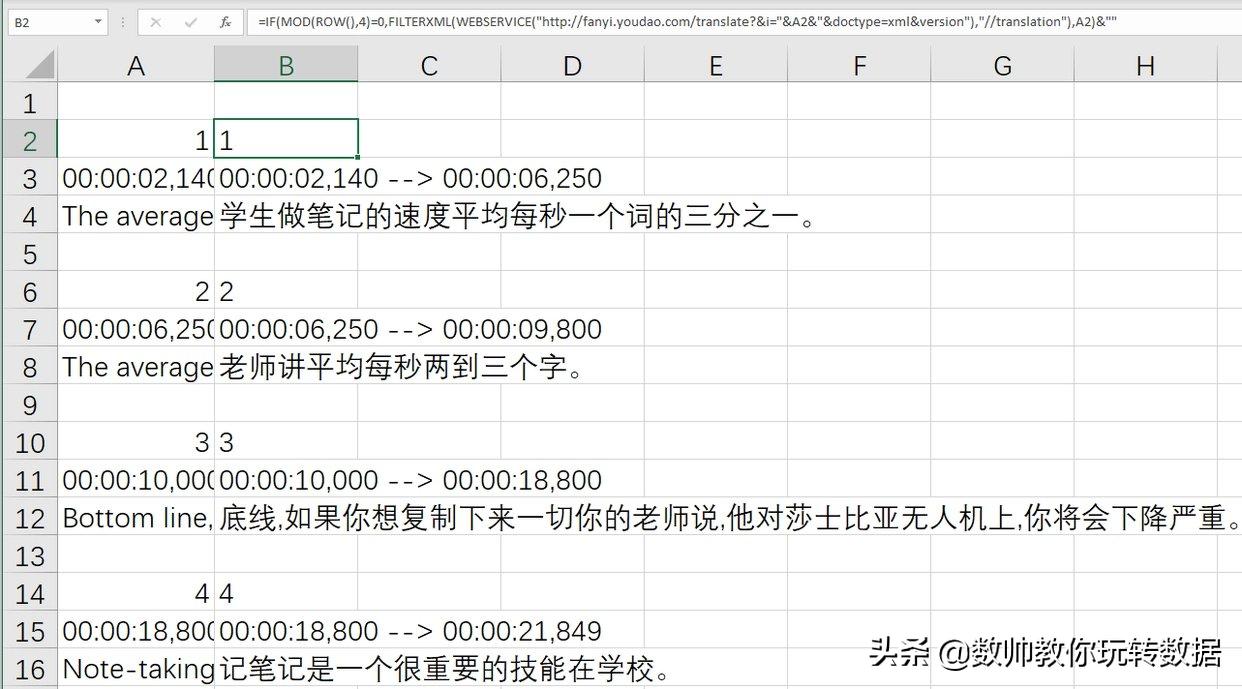This screenshot has height=689, width=1242.
Task: Select column header B
Action: (286, 64)
